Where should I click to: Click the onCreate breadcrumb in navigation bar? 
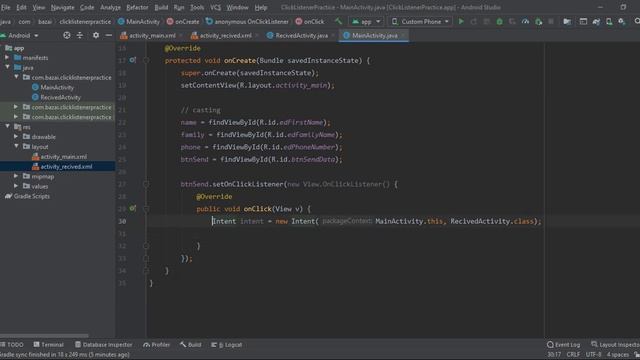coord(183,22)
